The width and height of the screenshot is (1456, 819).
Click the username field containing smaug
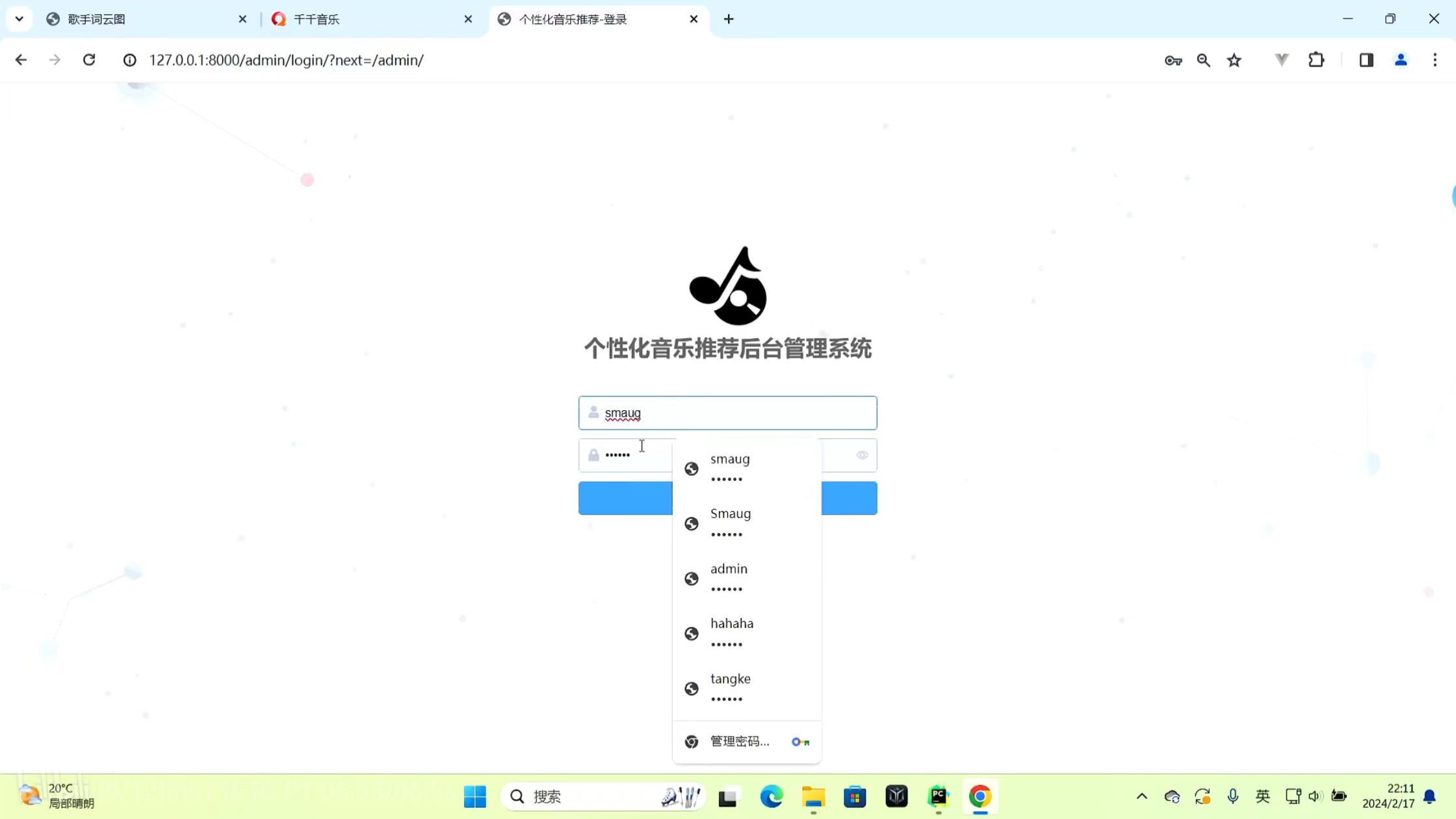pos(727,413)
